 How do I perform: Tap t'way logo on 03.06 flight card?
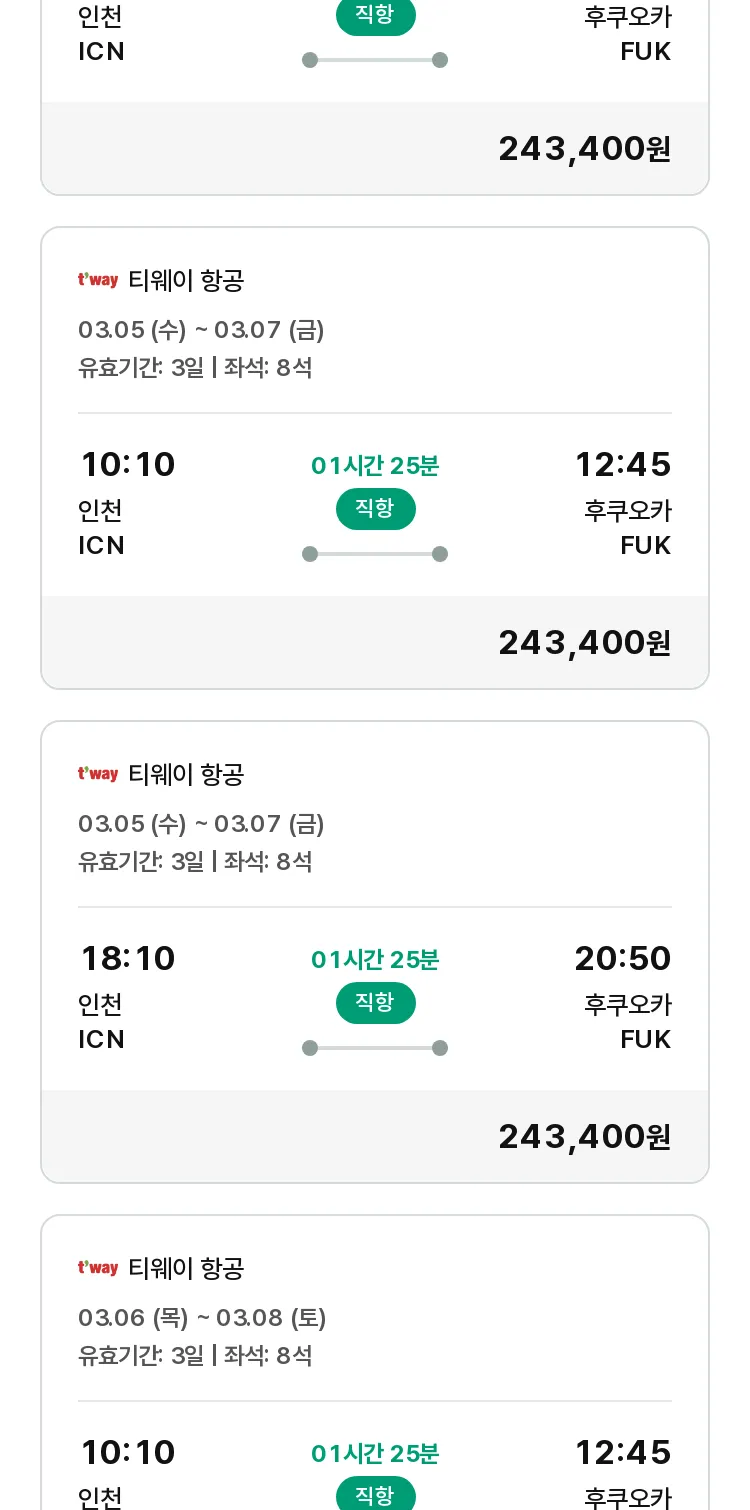point(98,1268)
